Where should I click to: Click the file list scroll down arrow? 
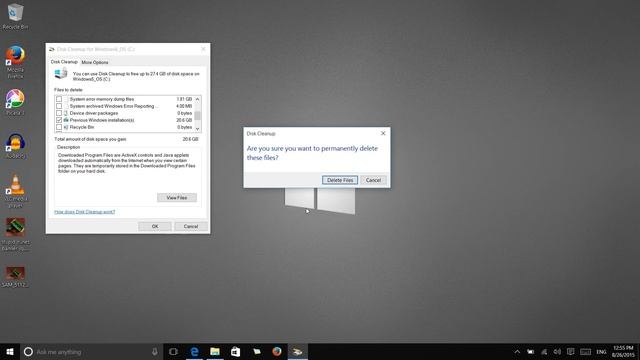(x=198, y=129)
